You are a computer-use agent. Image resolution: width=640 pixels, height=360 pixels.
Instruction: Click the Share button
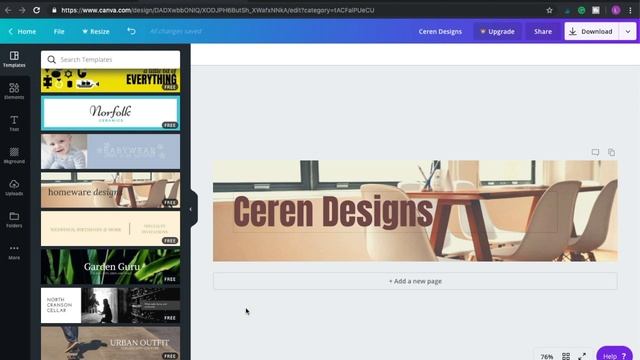(543, 31)
